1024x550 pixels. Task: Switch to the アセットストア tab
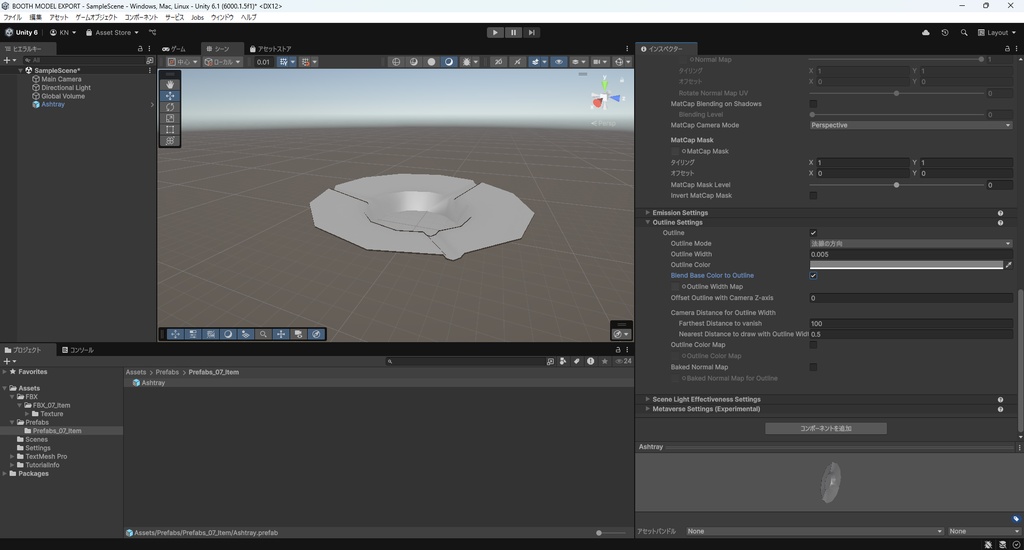tap(270, 48)
